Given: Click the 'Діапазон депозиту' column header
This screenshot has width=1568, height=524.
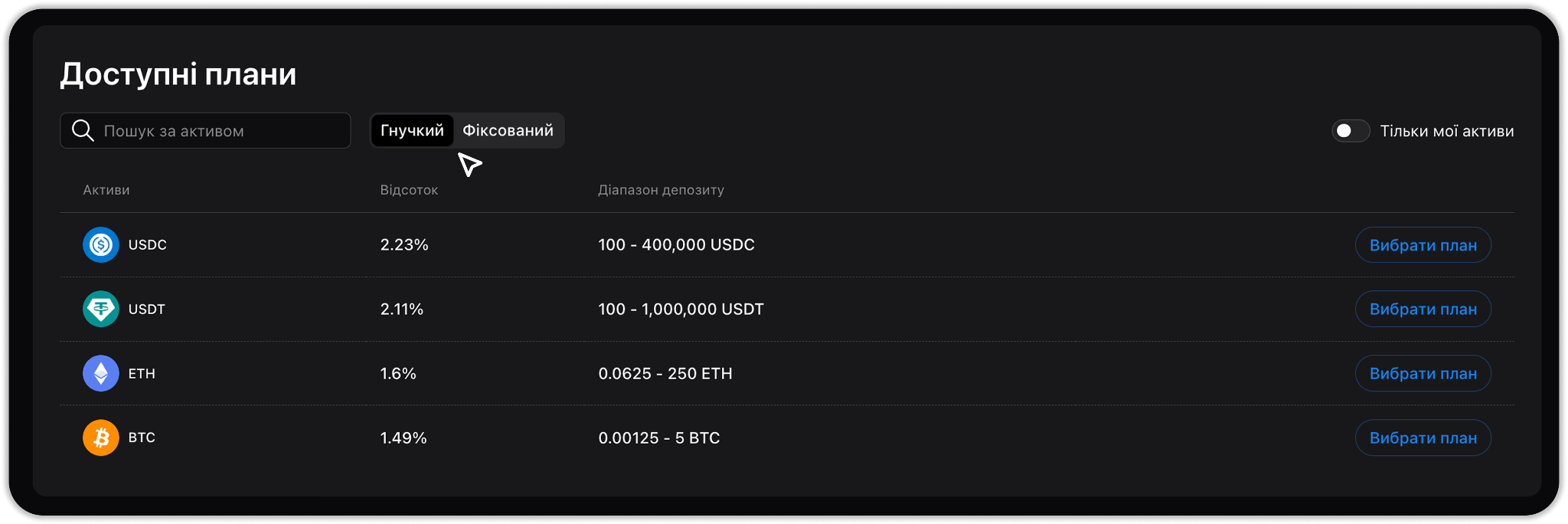Looking at the screenshot, I should (x=661, y=190).
